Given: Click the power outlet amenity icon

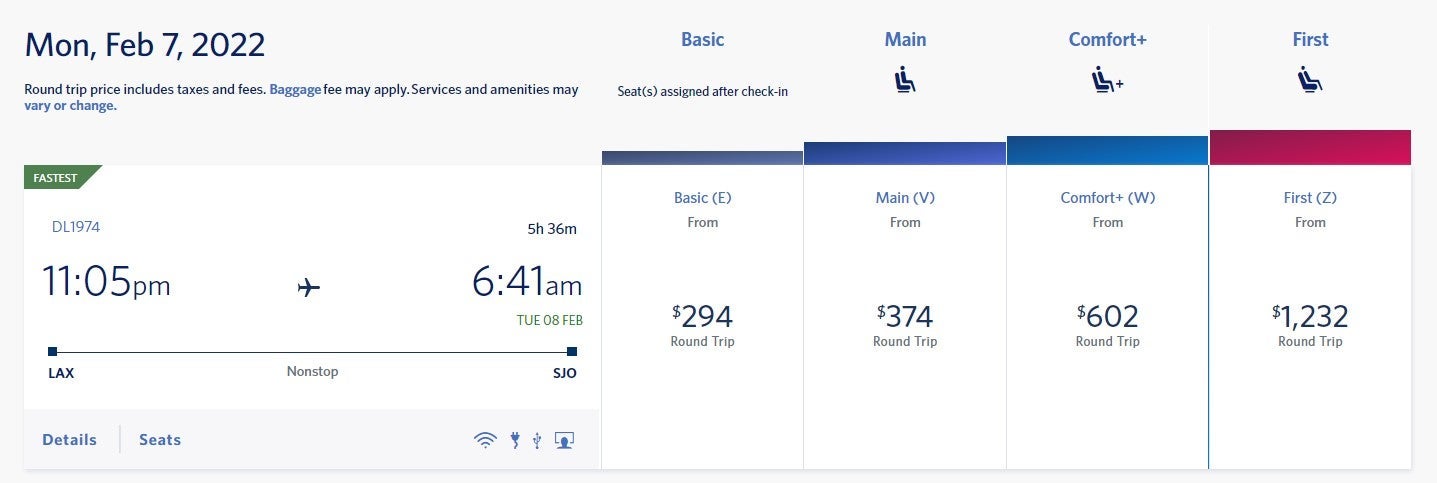Looking at the screenshot, I should (515, 440).
